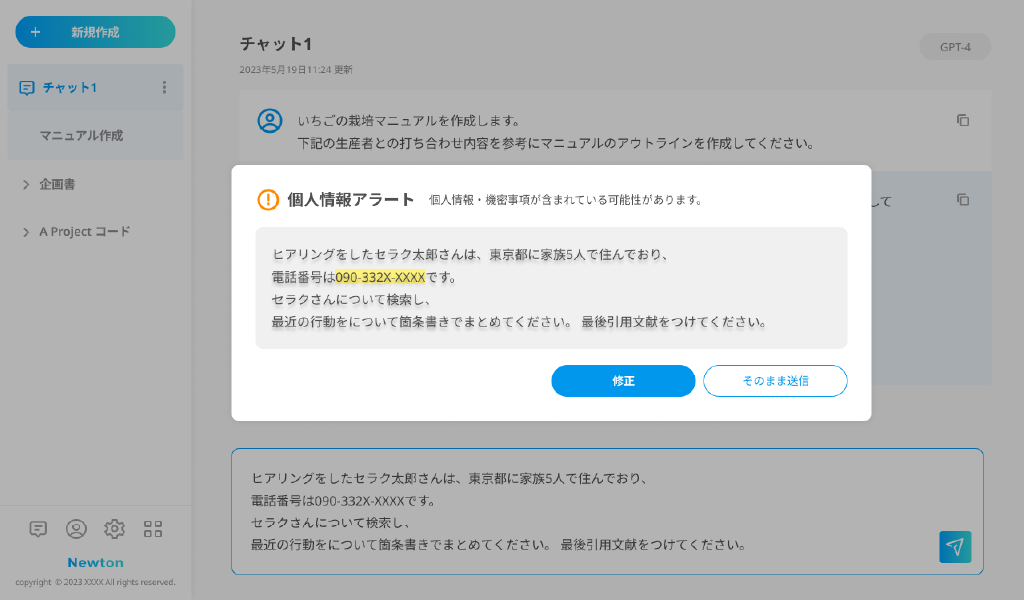Image resolution: width=1024 pixels, height=600 pixels.
Task: Open the apps grid icon
Action: click(x=153, y=529)
